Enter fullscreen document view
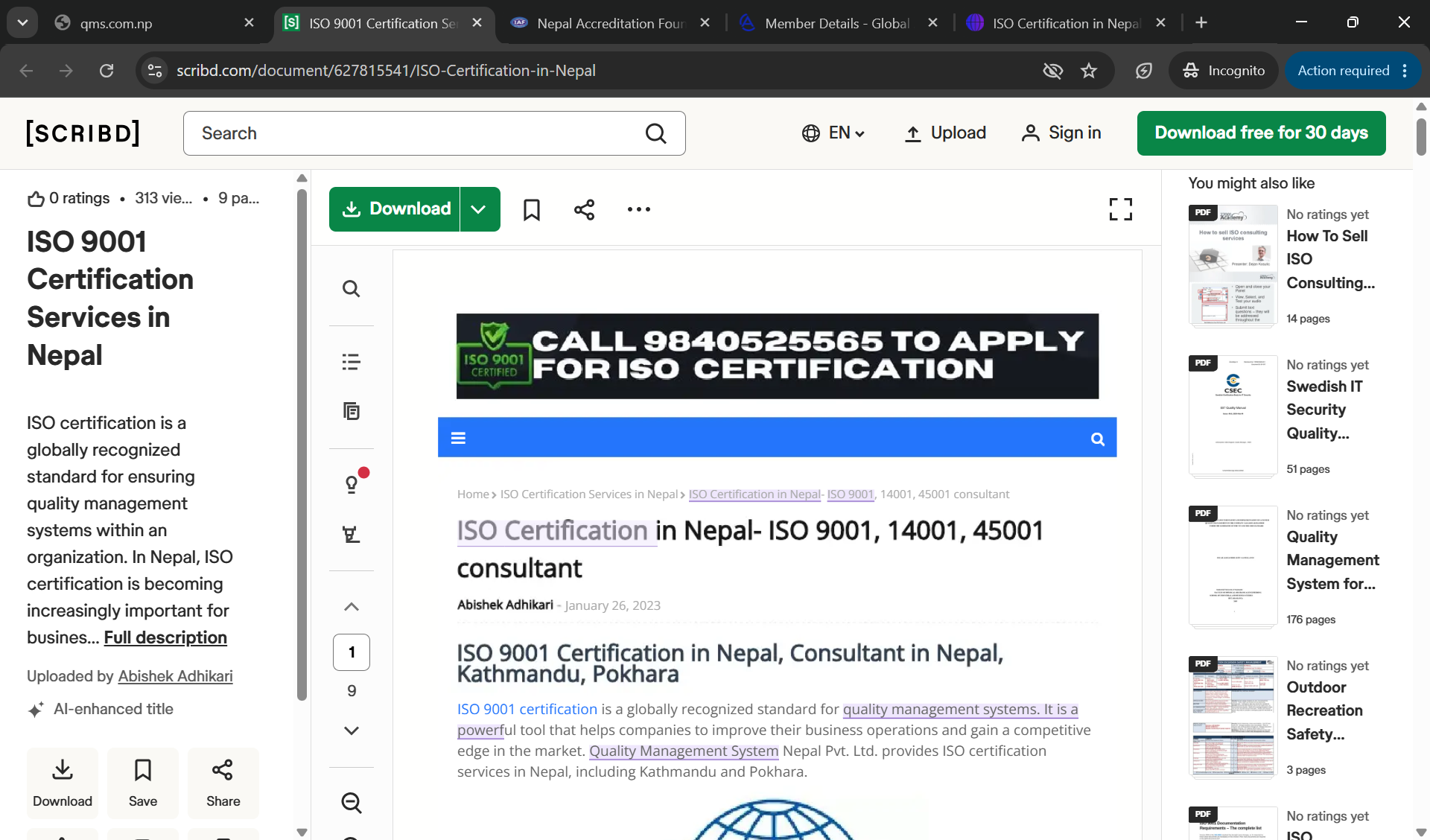Viewport: 1430px width, 840px height. click(x=1120, y=209)
